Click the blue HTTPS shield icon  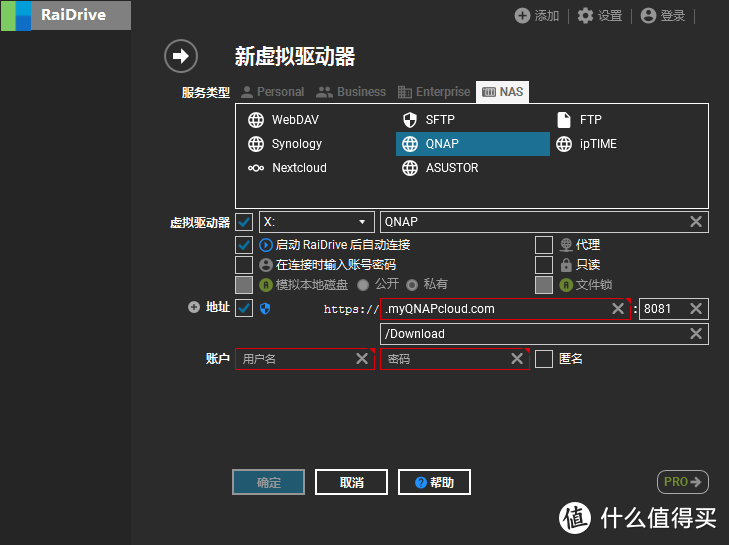pyautogui.click(x=265, y=308)
